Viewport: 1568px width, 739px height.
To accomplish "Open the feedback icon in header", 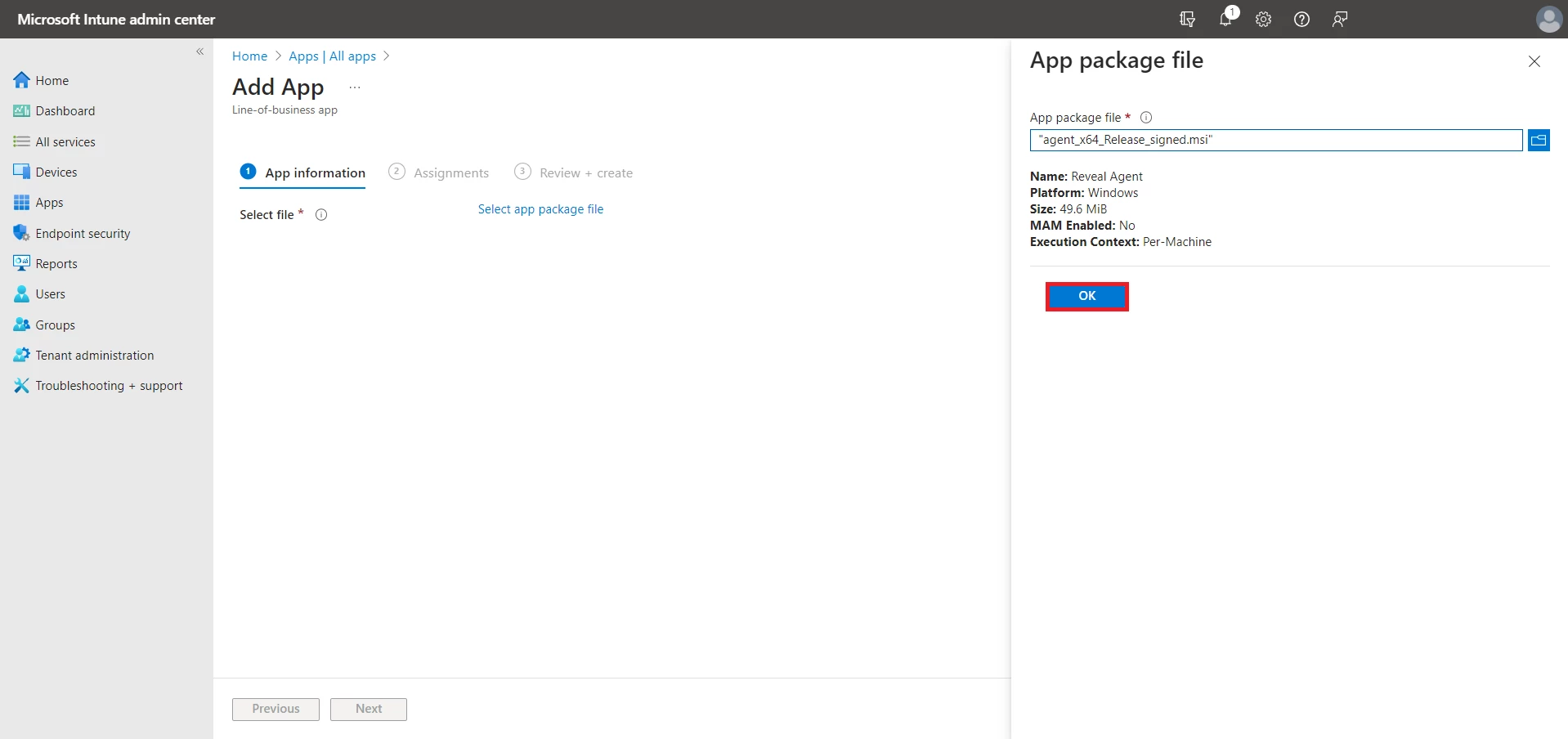I will pos(1340,19).
